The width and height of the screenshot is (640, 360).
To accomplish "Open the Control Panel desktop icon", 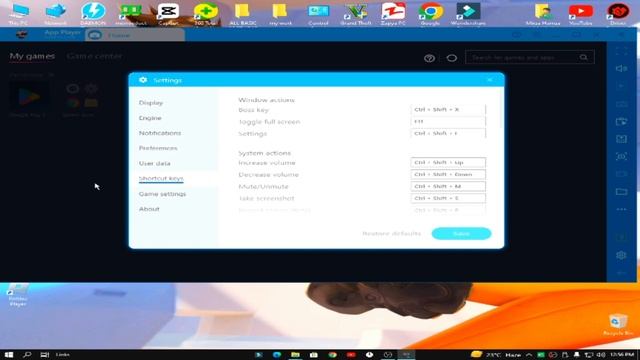I will pos(318,13).
